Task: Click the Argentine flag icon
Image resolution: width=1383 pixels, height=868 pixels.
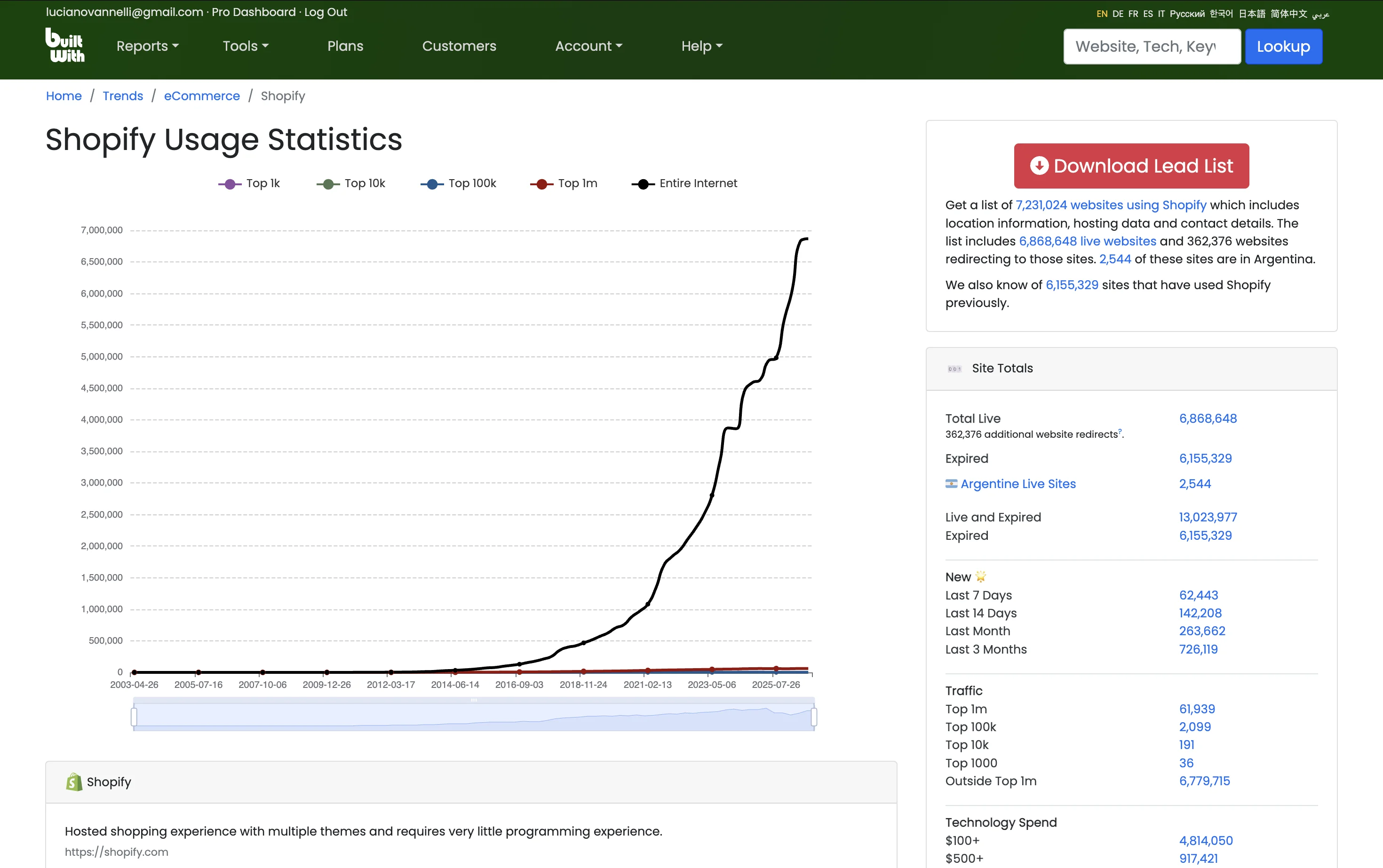Action: (951, 484)
